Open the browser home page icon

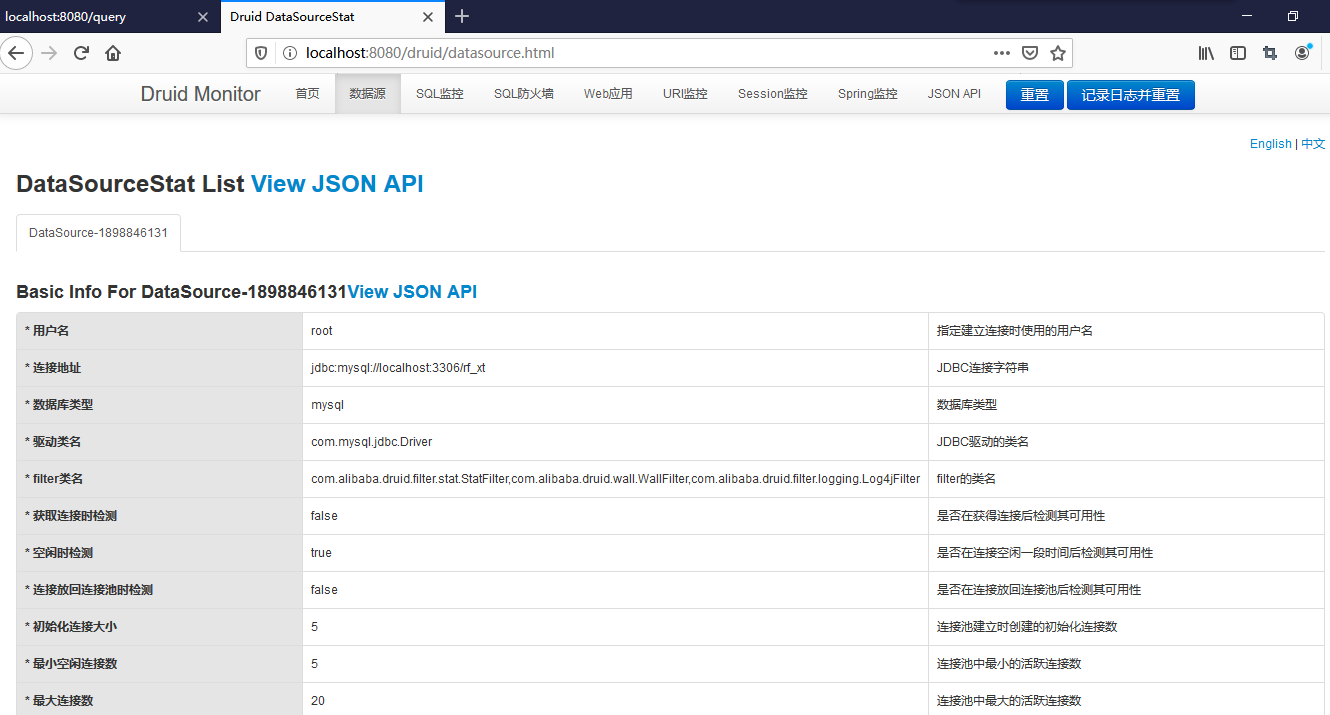(113, 53)
